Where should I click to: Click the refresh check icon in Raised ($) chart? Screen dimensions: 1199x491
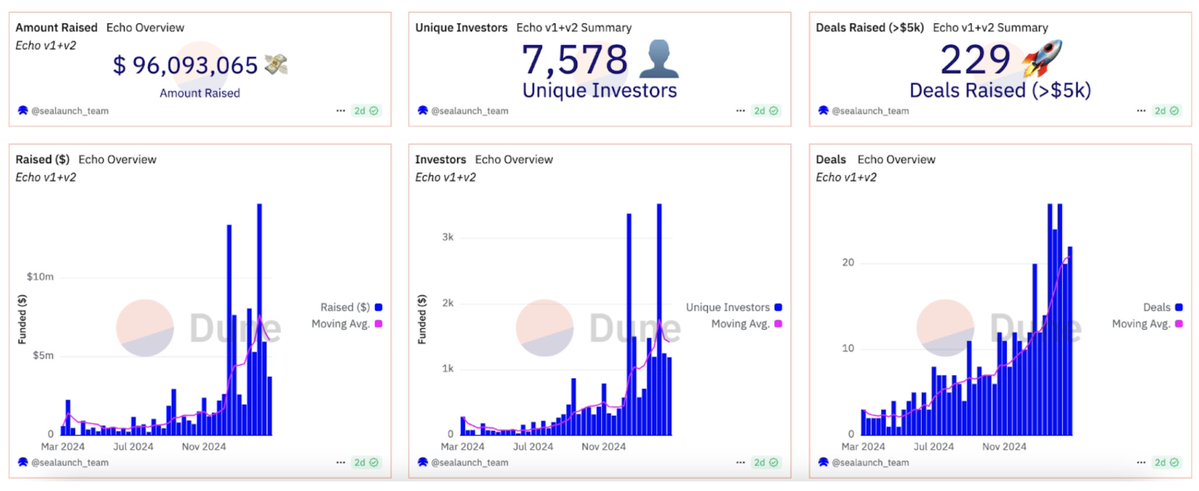coord(373,462)
